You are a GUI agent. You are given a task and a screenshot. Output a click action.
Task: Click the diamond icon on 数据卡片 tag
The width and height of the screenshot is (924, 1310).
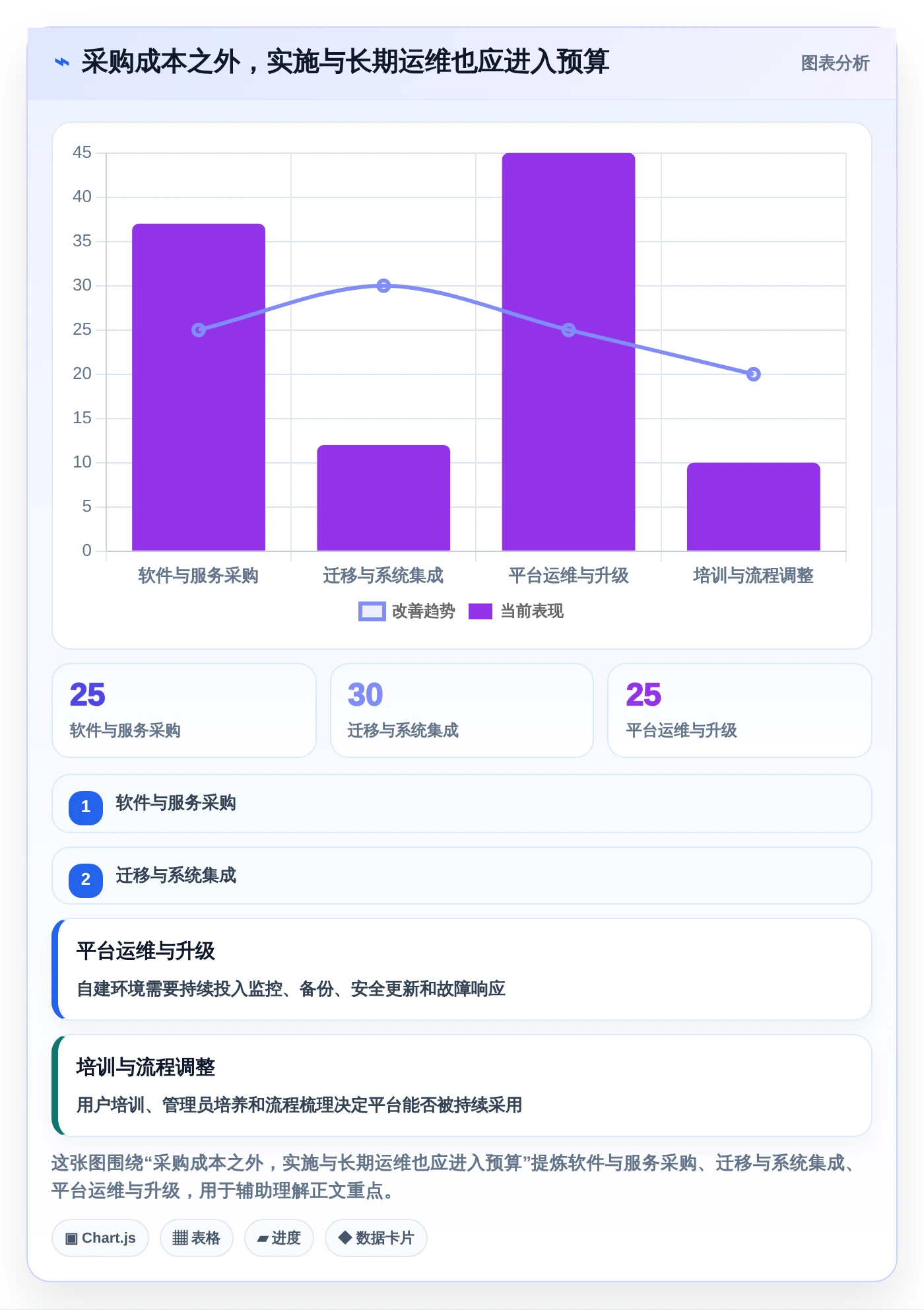345,1238
